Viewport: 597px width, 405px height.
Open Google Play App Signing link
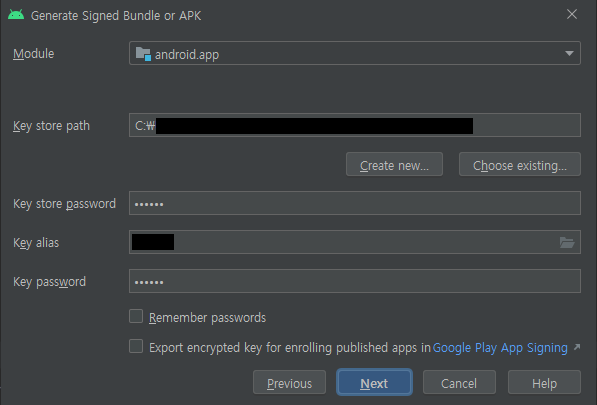point(500,348)
